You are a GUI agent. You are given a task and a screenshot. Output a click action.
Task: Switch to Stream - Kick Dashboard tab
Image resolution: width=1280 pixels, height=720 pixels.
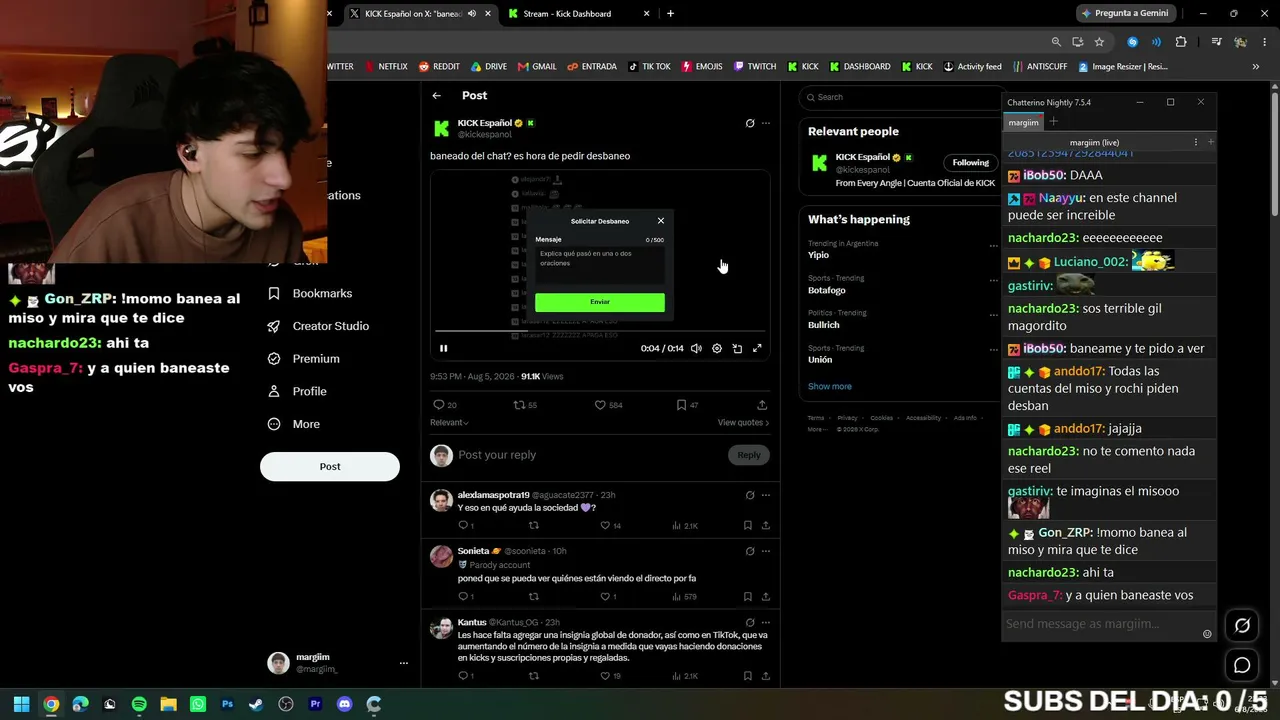(579, 14)
